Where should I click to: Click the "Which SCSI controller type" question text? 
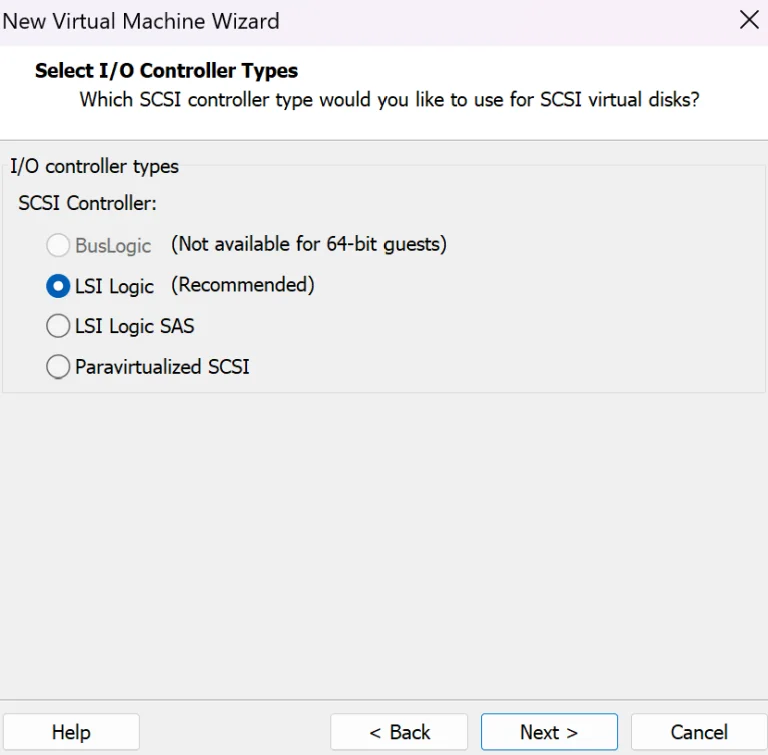tap(389, 99)
